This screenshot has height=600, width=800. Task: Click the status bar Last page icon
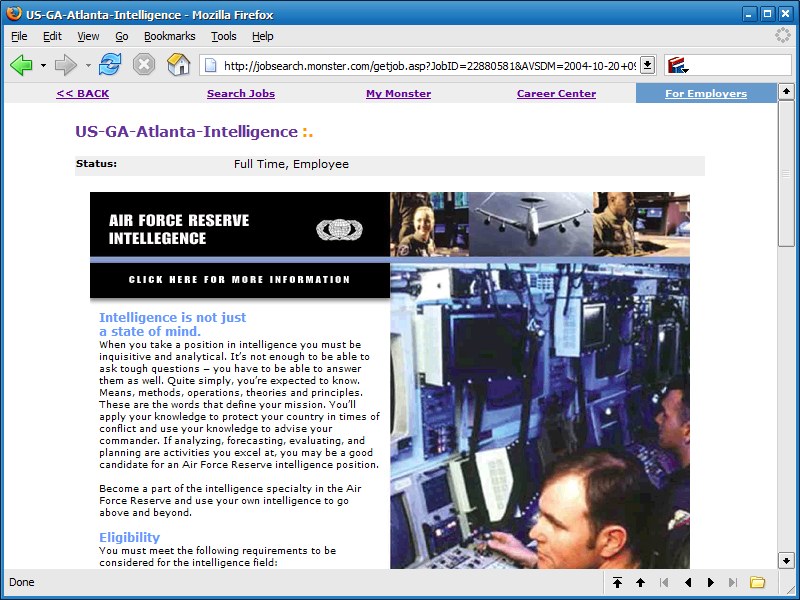click(x=733, y=582)
